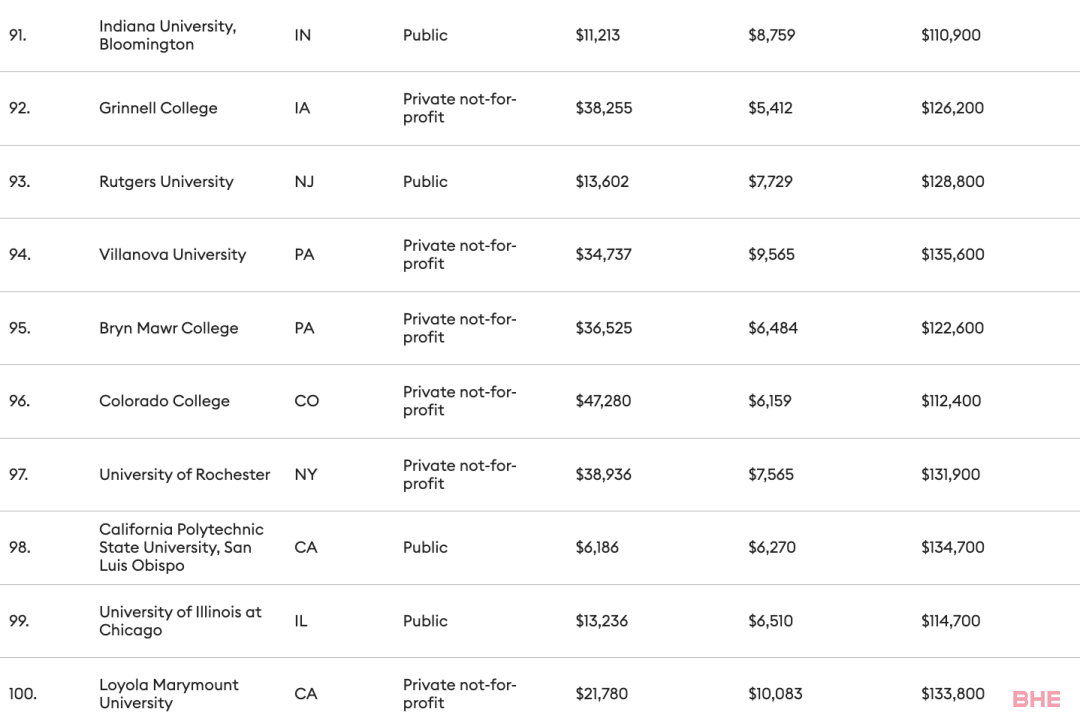Click the $47,280 cost for Colorado College
The width and height of the screenshot is (1080, 727).
tap(603, 401)
